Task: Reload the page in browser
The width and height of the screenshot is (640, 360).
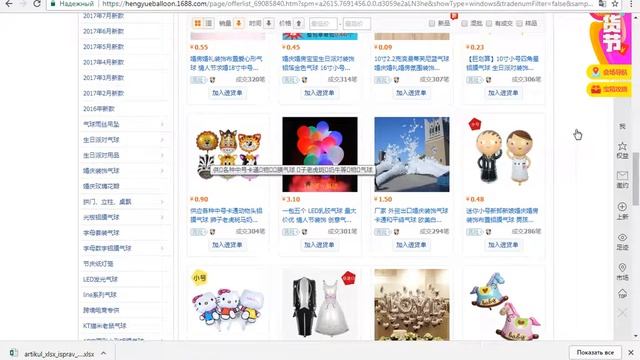Action: coord(37,4)
